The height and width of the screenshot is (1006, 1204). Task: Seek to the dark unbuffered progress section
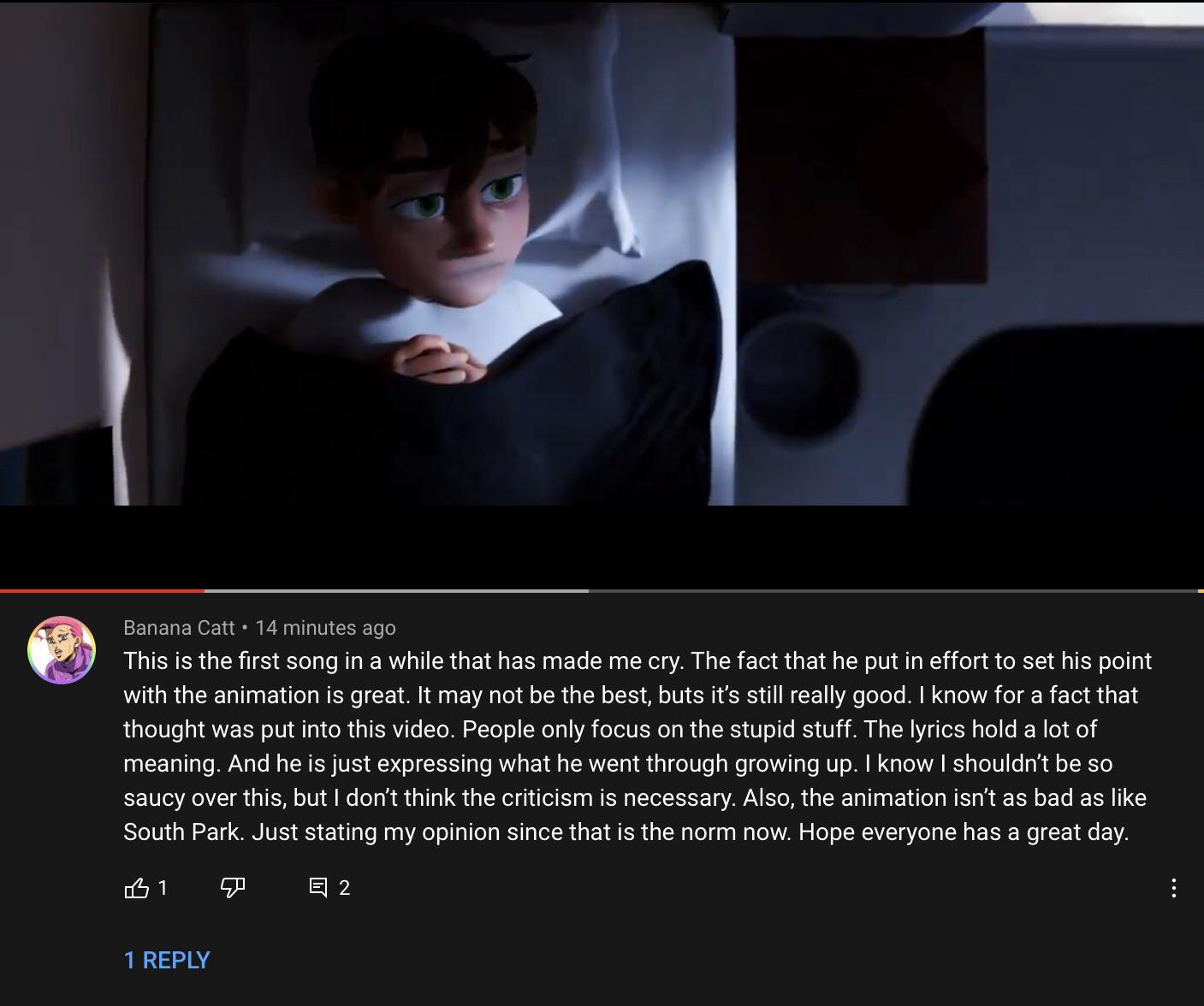[x=893, y=590]
